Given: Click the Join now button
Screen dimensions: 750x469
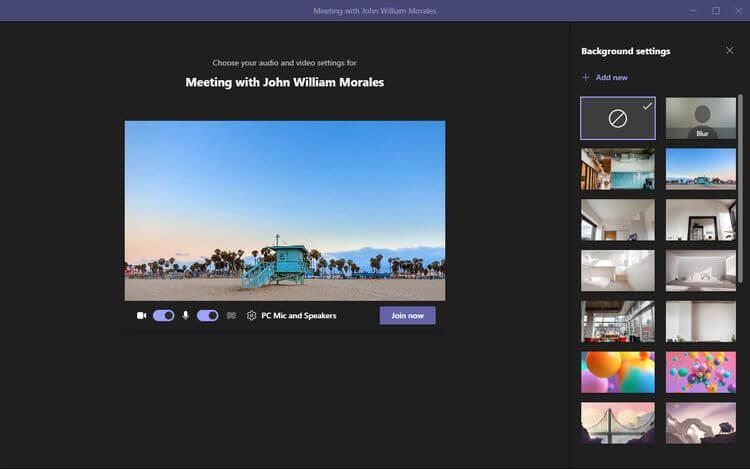Looking at the screenshot, I should [x=408, y=316].
